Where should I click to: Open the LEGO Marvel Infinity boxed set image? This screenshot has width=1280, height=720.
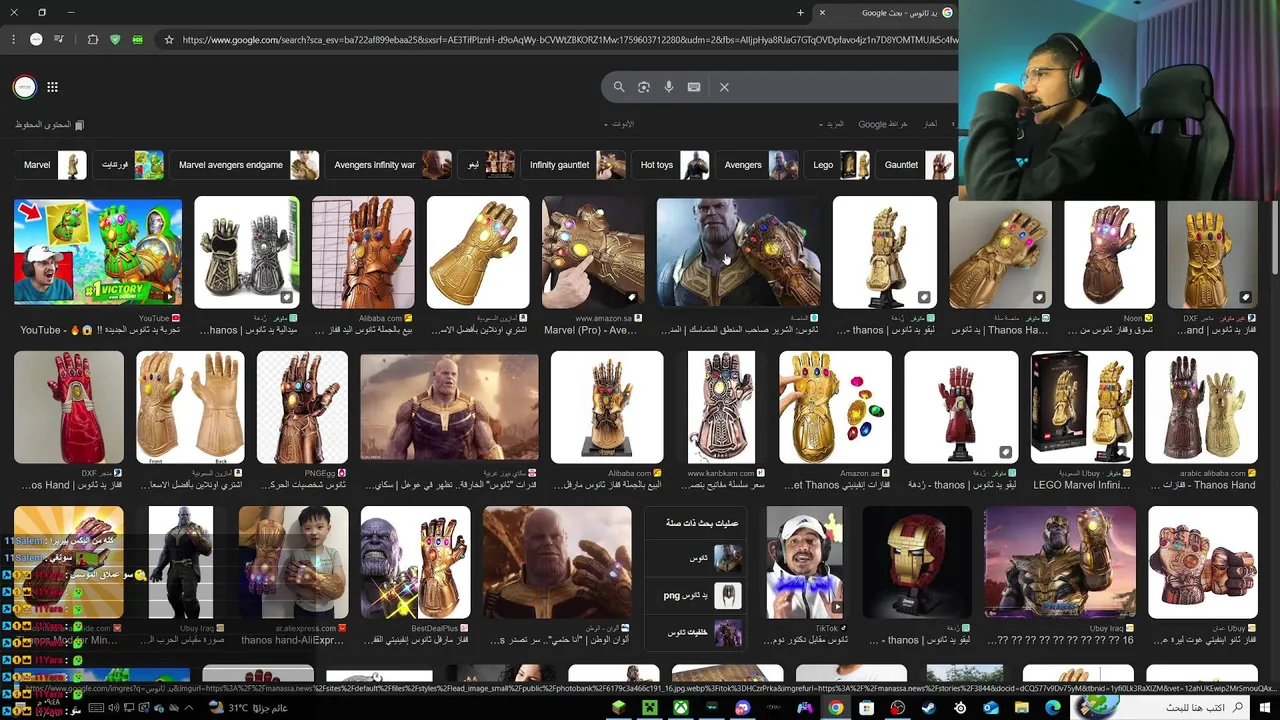tap(1082, 407)
